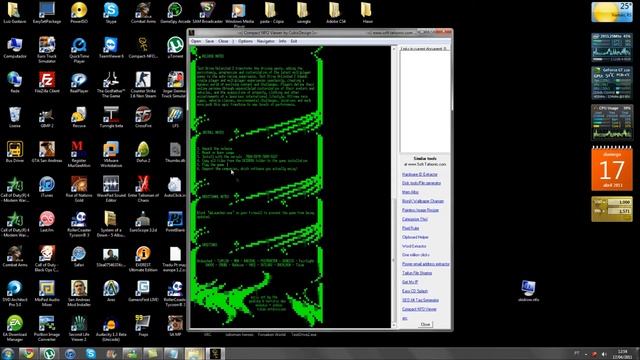Open the Adobe CS4 folder on desktop
This screenshot has height=360, width=640.
pos(336,13)
